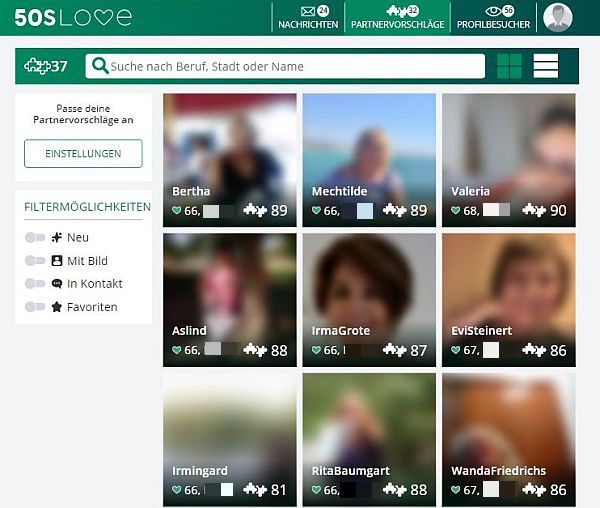Open Partnervorschläge puzzle icon in header
Screen dimensions: 600x508
click(x=395, y=11)
